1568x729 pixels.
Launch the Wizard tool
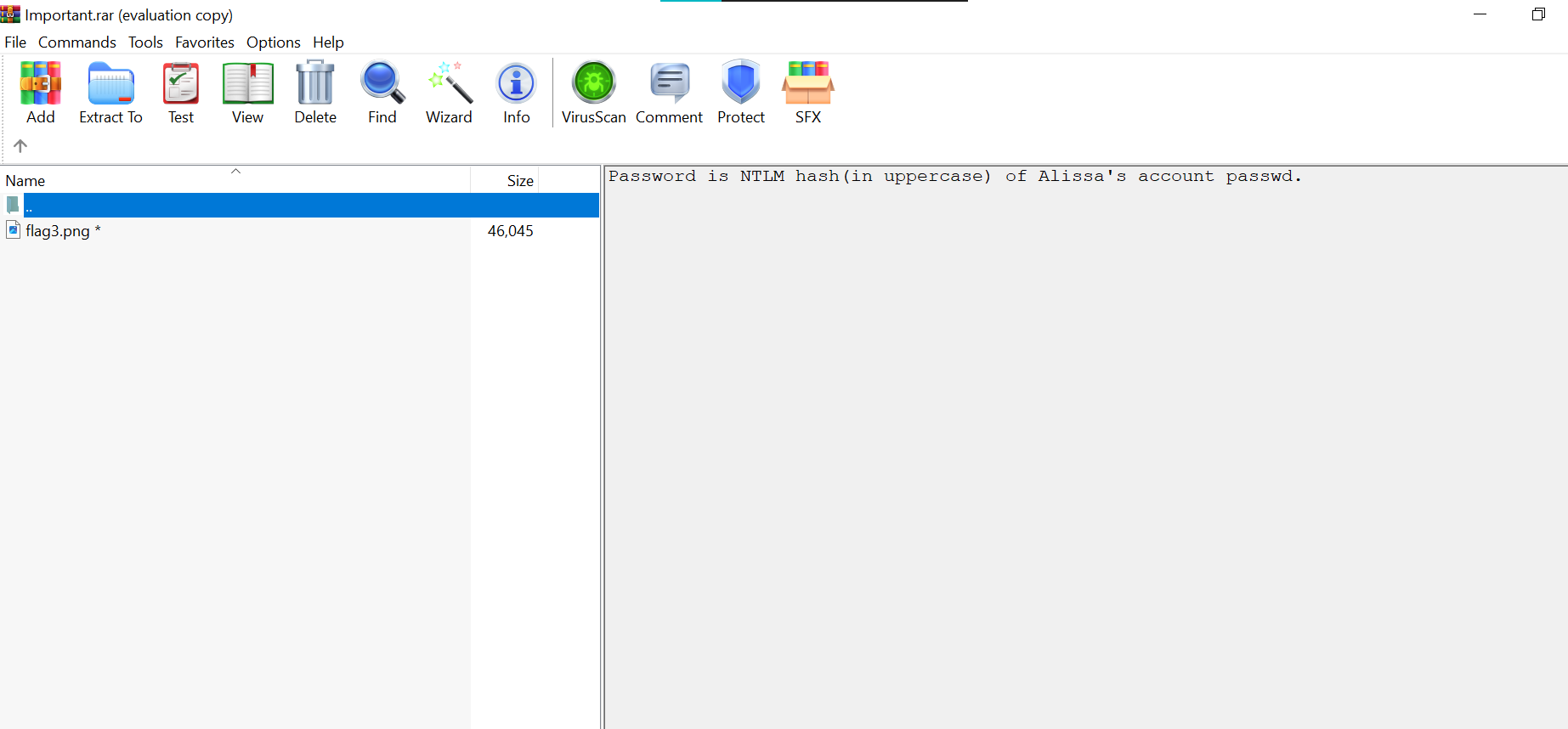point(450,82)
